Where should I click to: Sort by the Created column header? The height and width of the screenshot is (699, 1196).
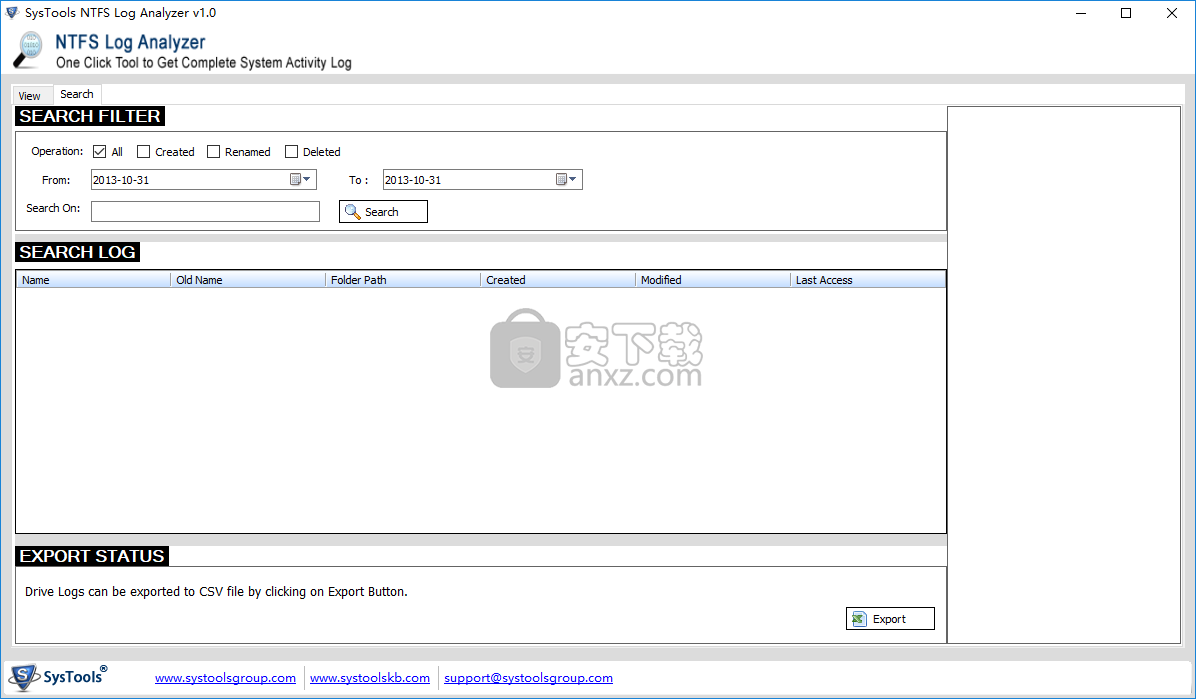558,280
